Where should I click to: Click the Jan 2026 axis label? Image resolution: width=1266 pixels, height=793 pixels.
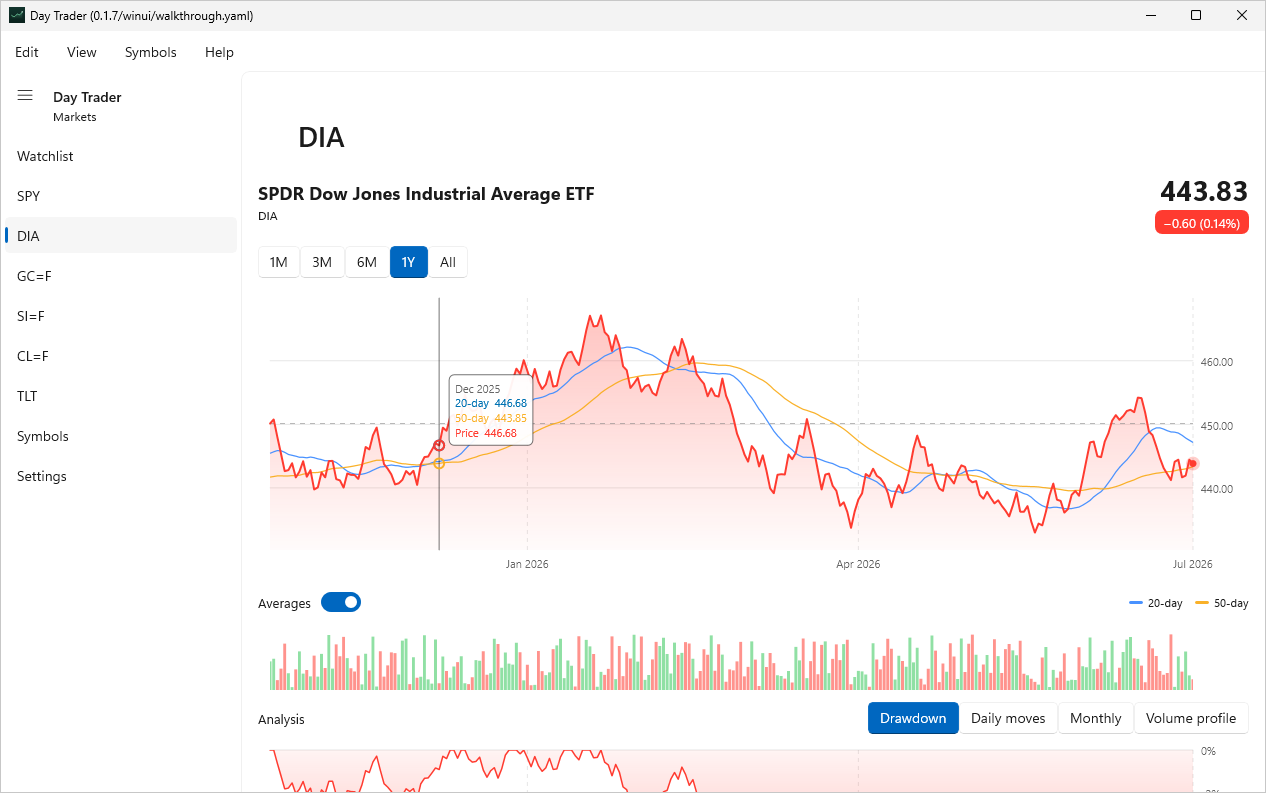(x=527, y=564)
